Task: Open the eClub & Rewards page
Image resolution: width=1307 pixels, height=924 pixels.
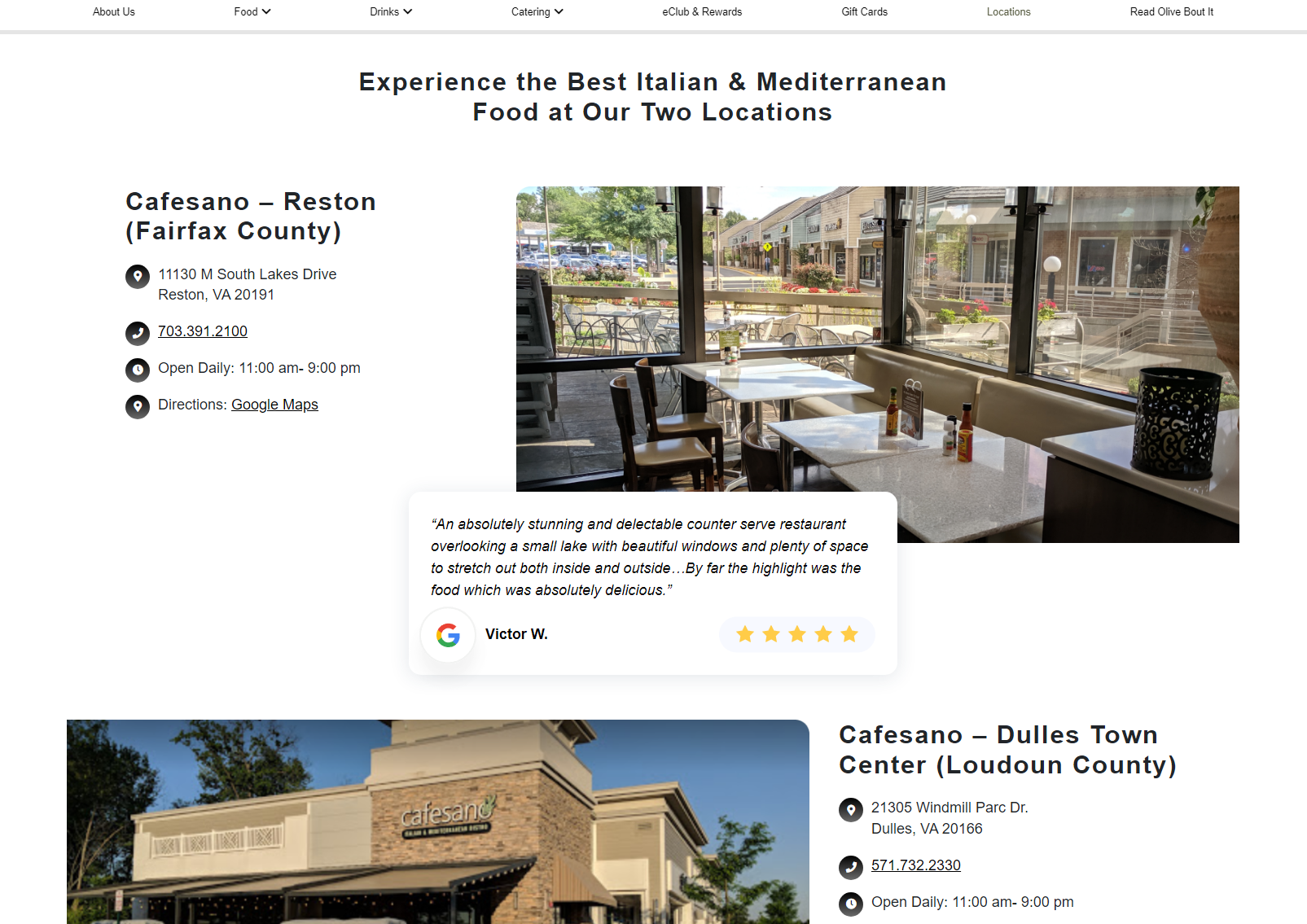Action: click(x=702, y=11)
